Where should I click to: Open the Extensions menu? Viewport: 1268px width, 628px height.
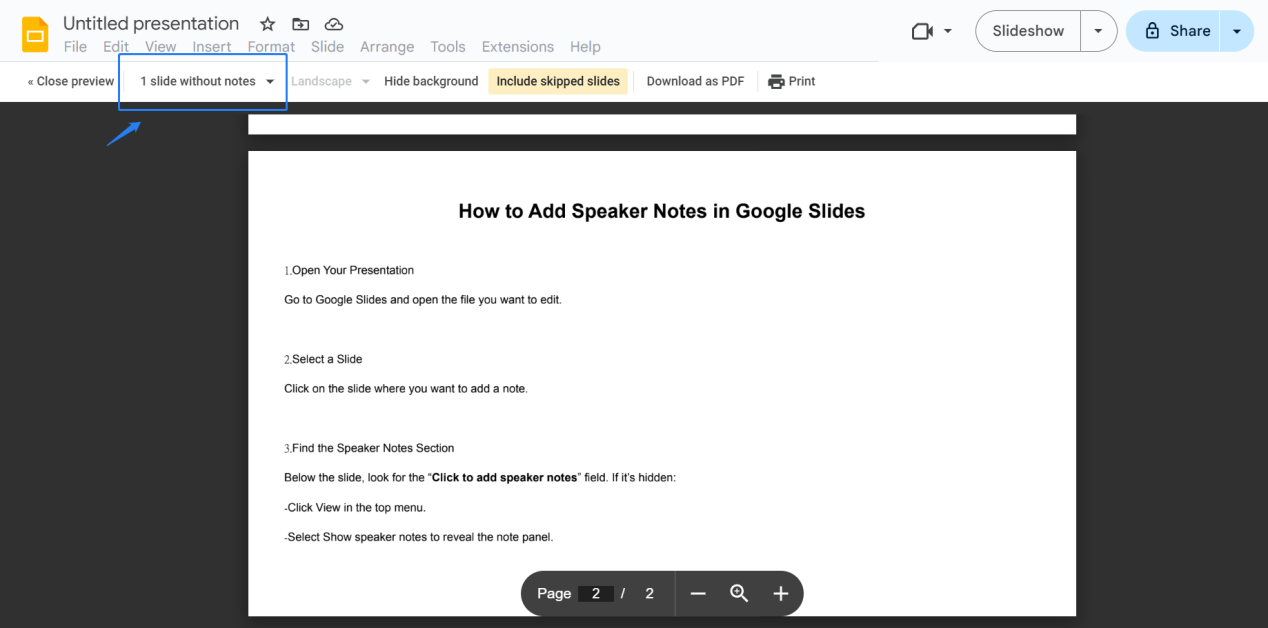tap(517, 46)
